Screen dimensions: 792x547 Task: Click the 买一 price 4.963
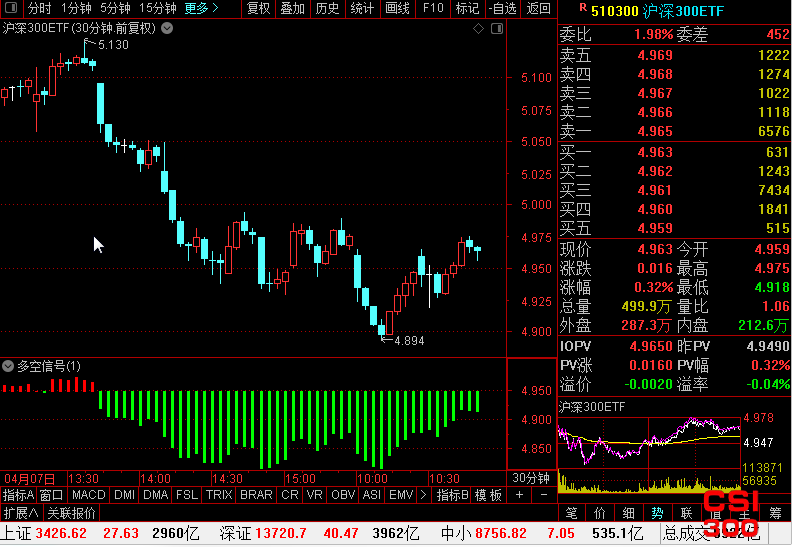point(655,152)
